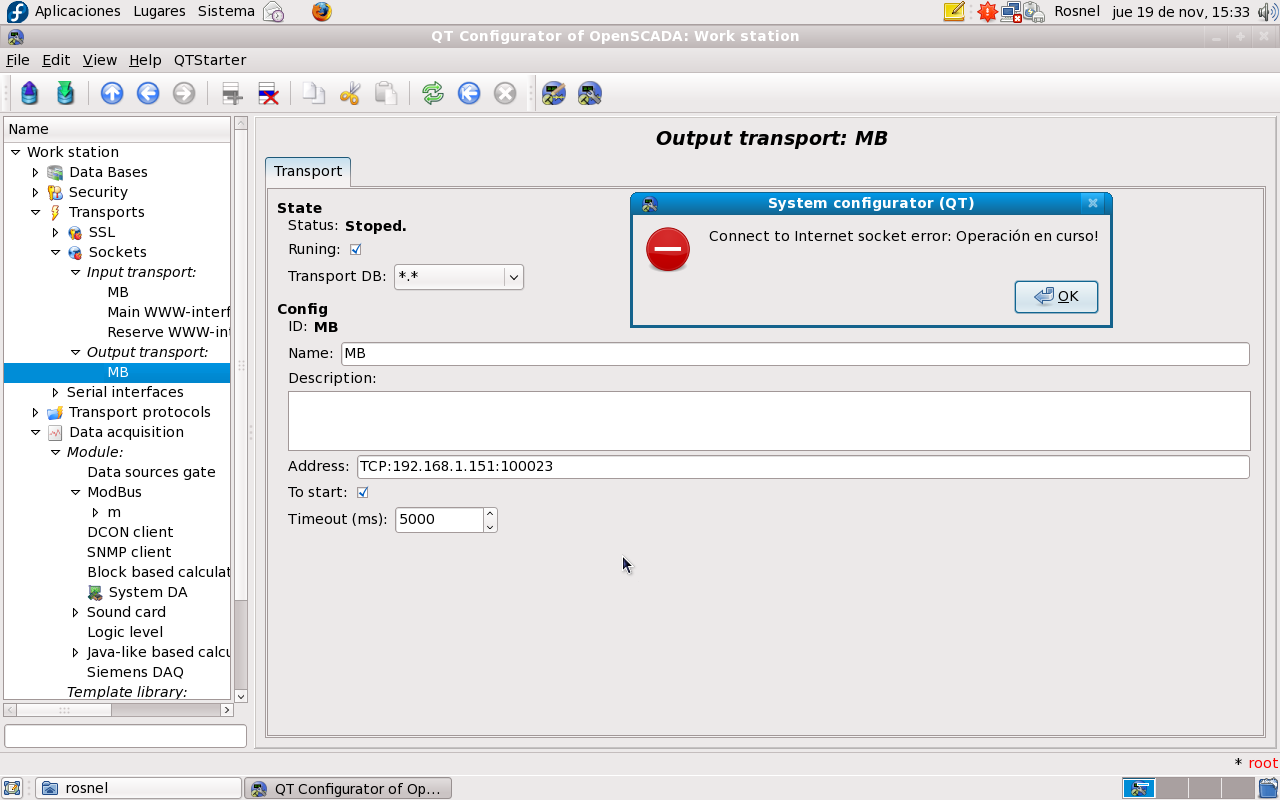
Task: Launch Firefox from the top panel
Action: pyautogui.click(x=320, y=12)
